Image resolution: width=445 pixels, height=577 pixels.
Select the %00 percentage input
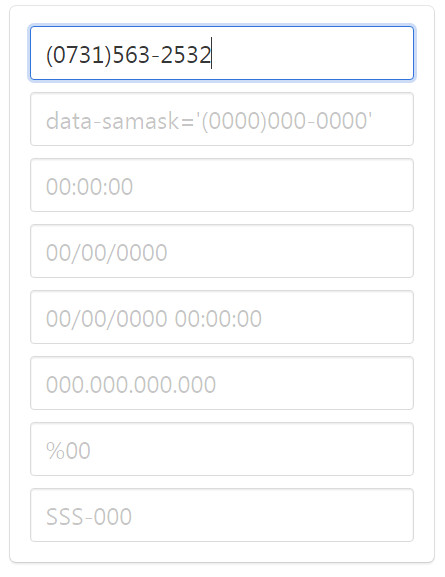pos(222,449)
